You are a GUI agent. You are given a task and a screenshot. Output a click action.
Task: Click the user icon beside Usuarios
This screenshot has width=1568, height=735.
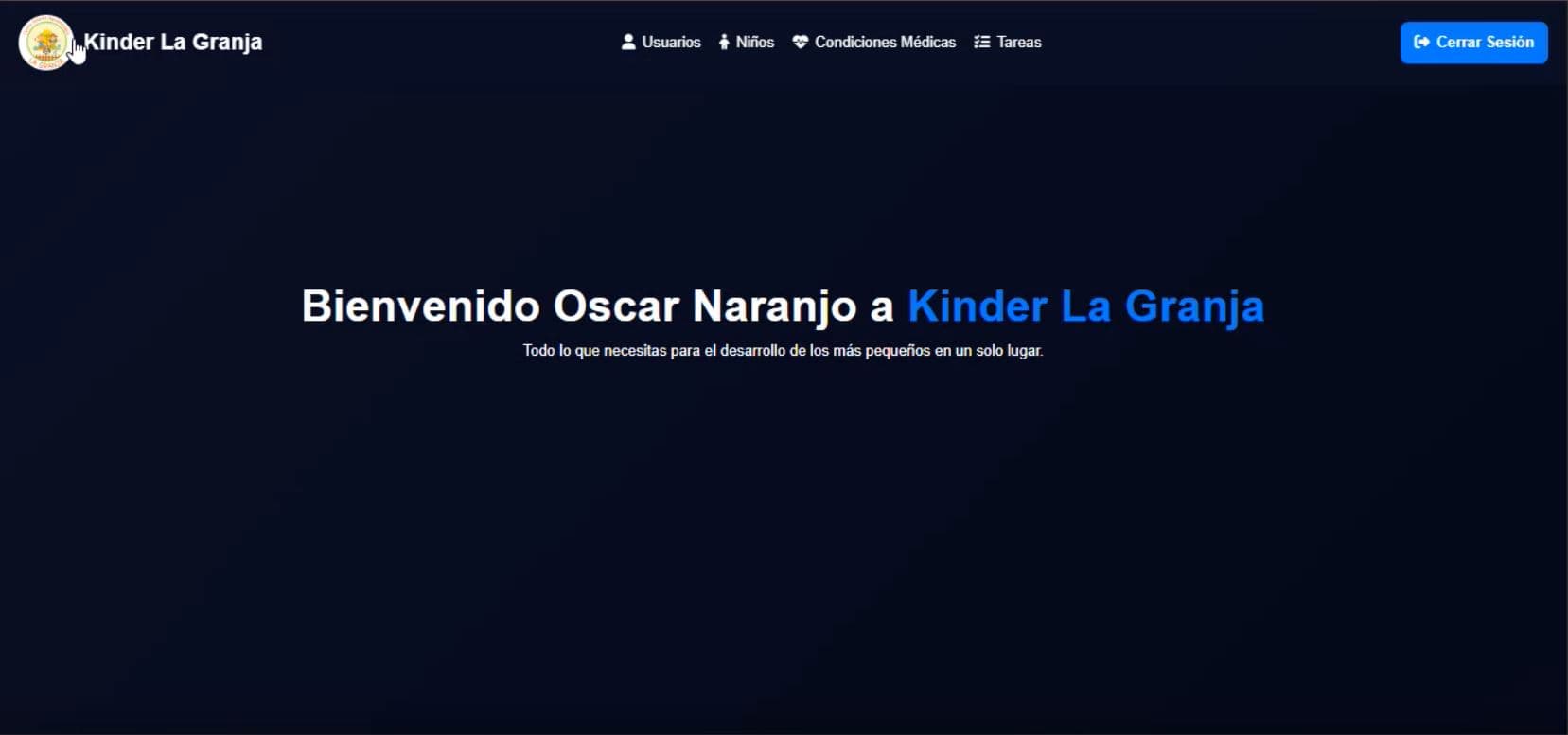pos(628,42)
